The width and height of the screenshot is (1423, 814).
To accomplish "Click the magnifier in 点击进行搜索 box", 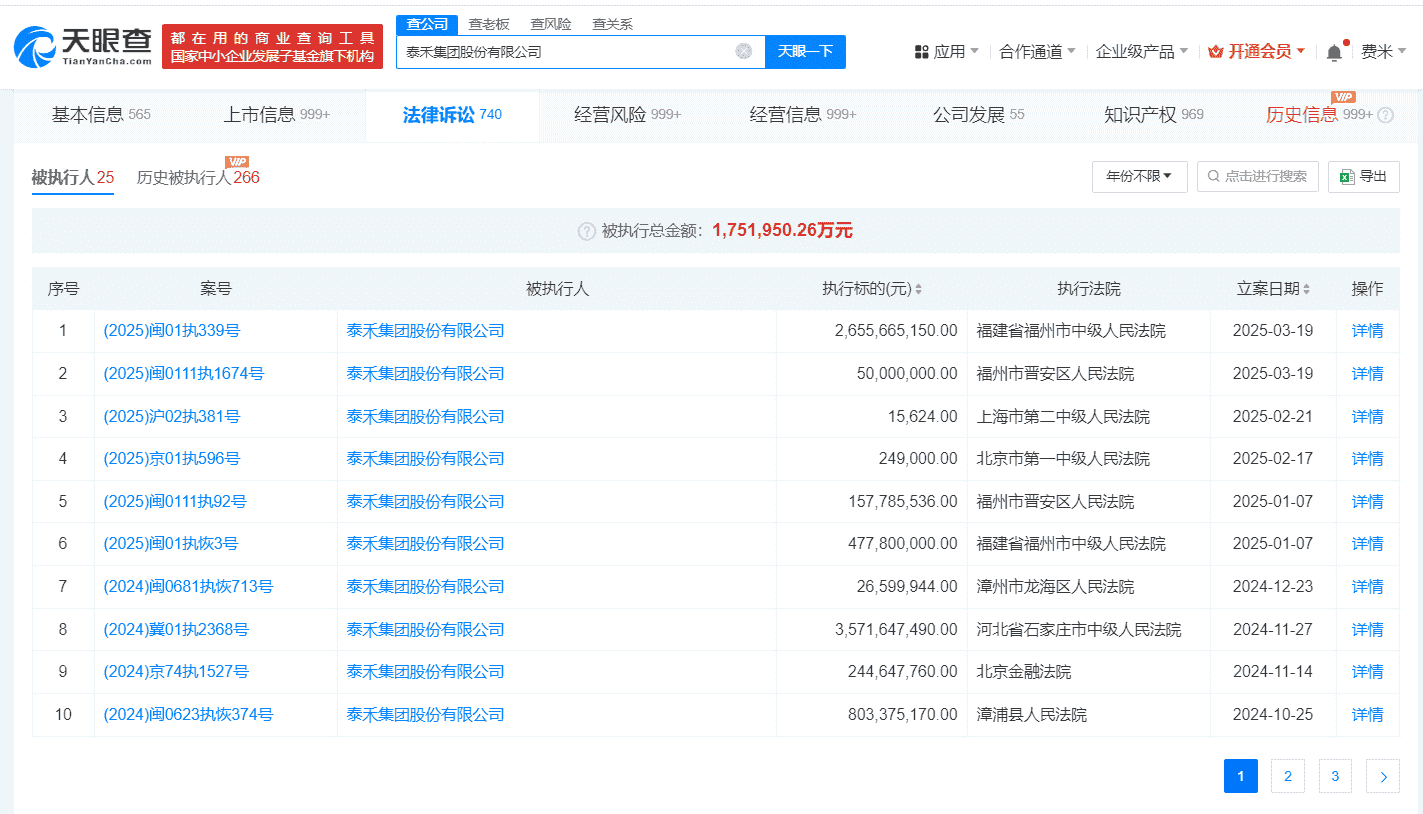I will click(x=1213, y=176).
